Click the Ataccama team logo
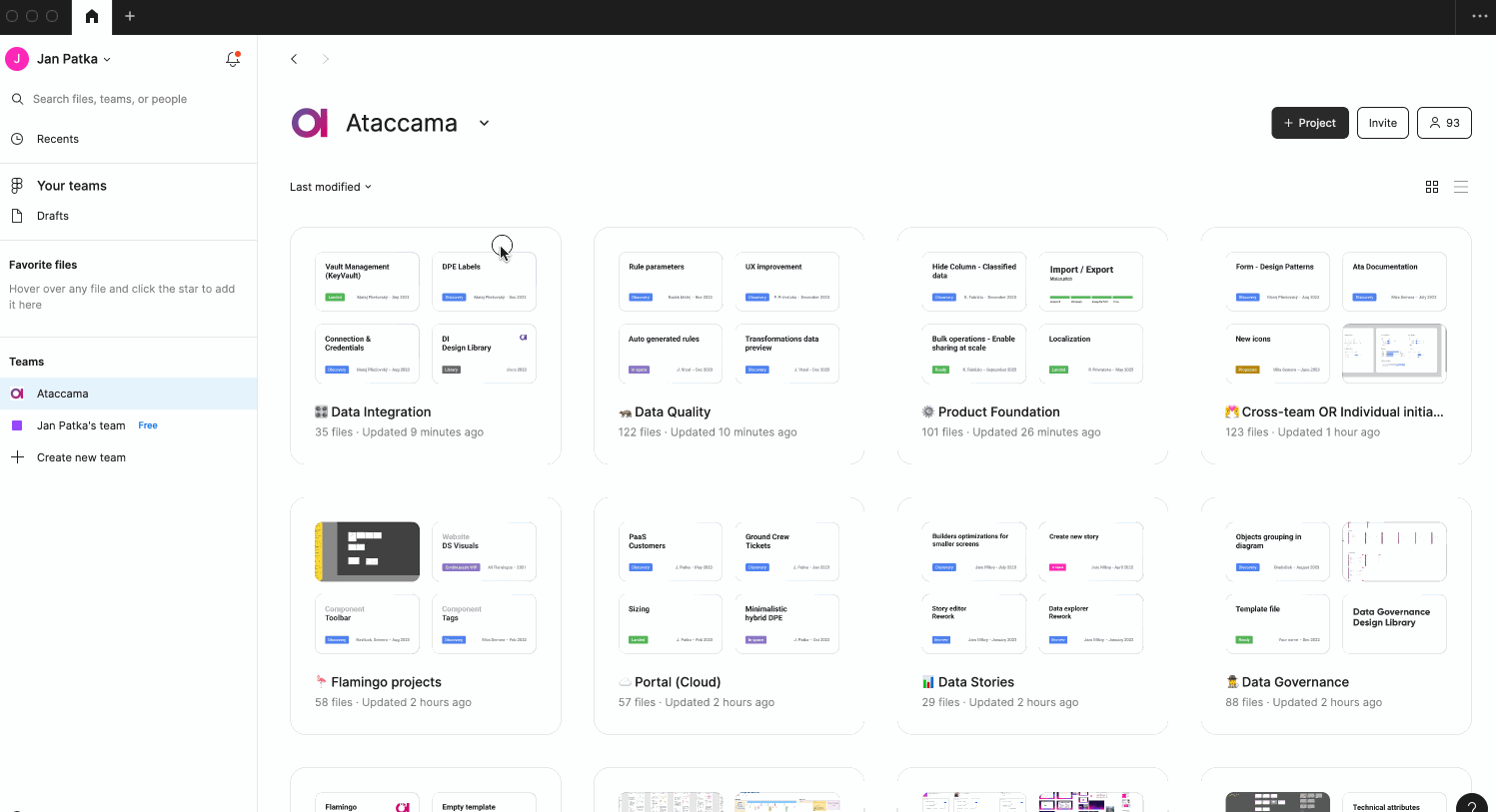This screenshot has height=812, width=1496. (310, 123)
